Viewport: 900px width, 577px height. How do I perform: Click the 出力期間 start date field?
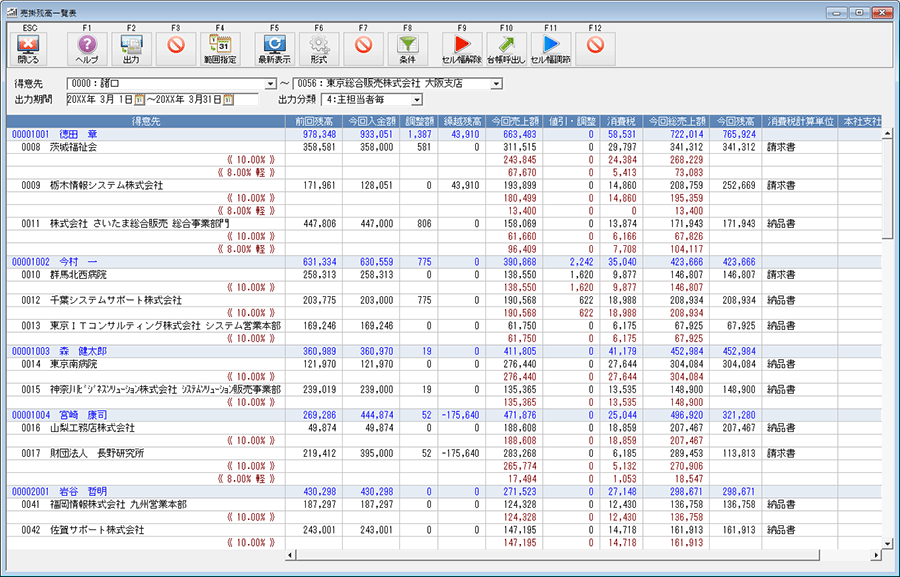(100, 100)
